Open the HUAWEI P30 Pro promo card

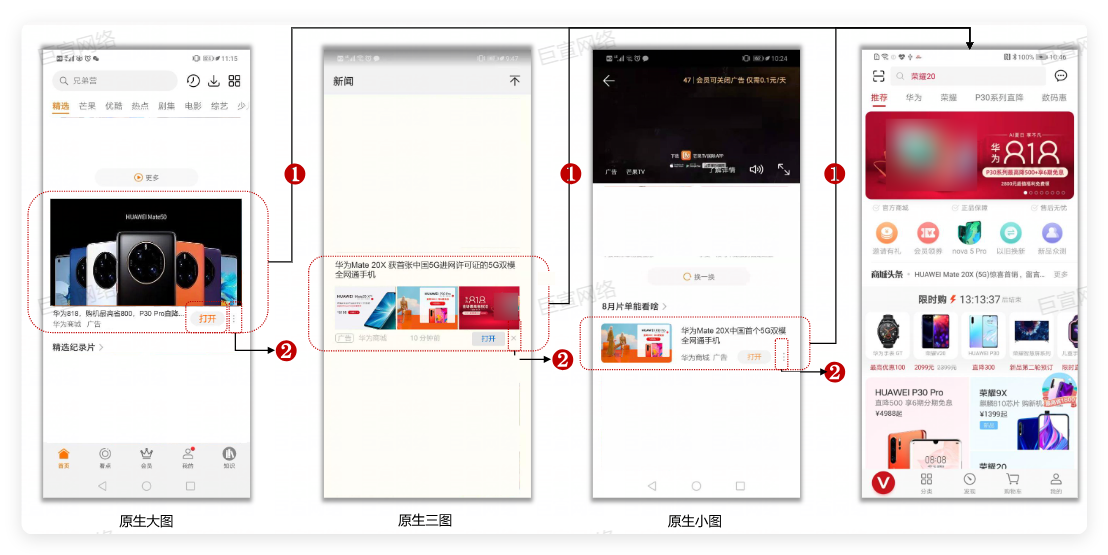click(917, 423)
